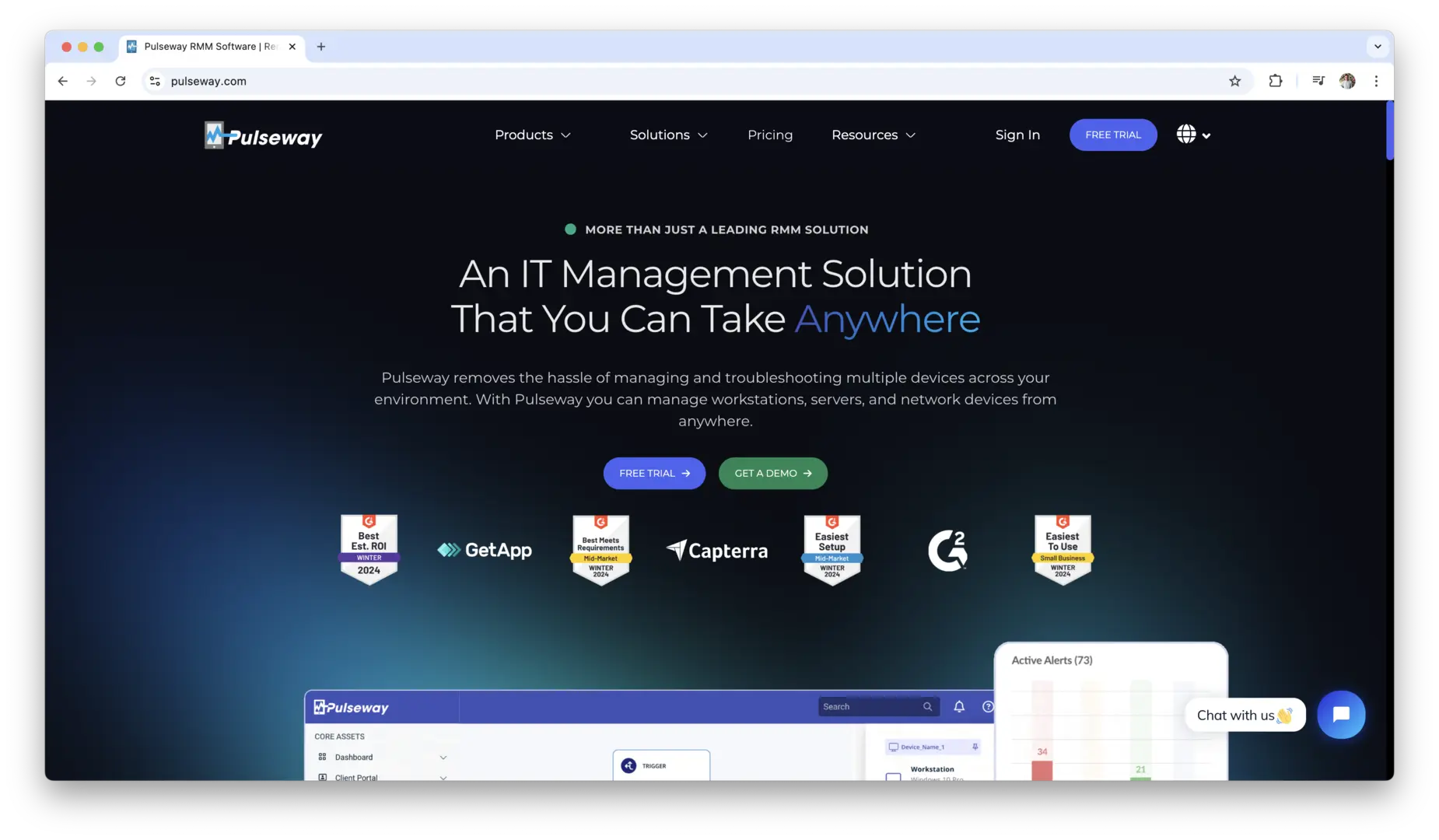Screen dimensions: 1439x840
Task: Expand the Dashboard chevron in preview
Action: pos(443,757)
